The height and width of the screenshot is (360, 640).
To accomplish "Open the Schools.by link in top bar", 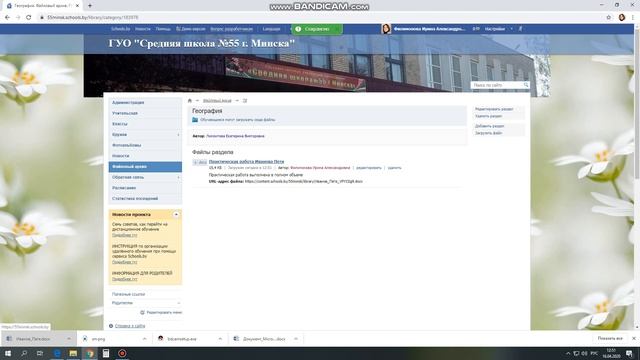I will [x=120, y=29].
